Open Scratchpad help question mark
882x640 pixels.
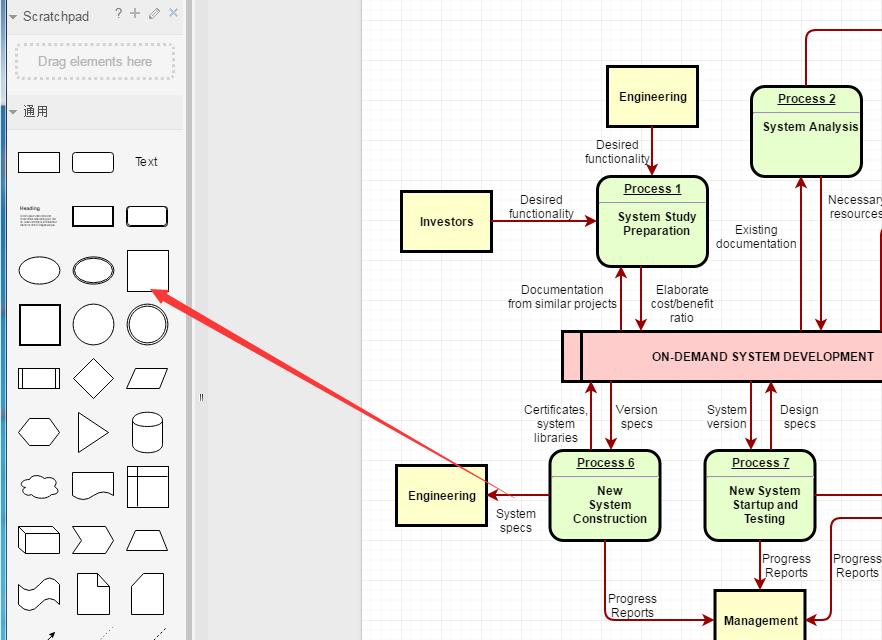coord(118,13)
